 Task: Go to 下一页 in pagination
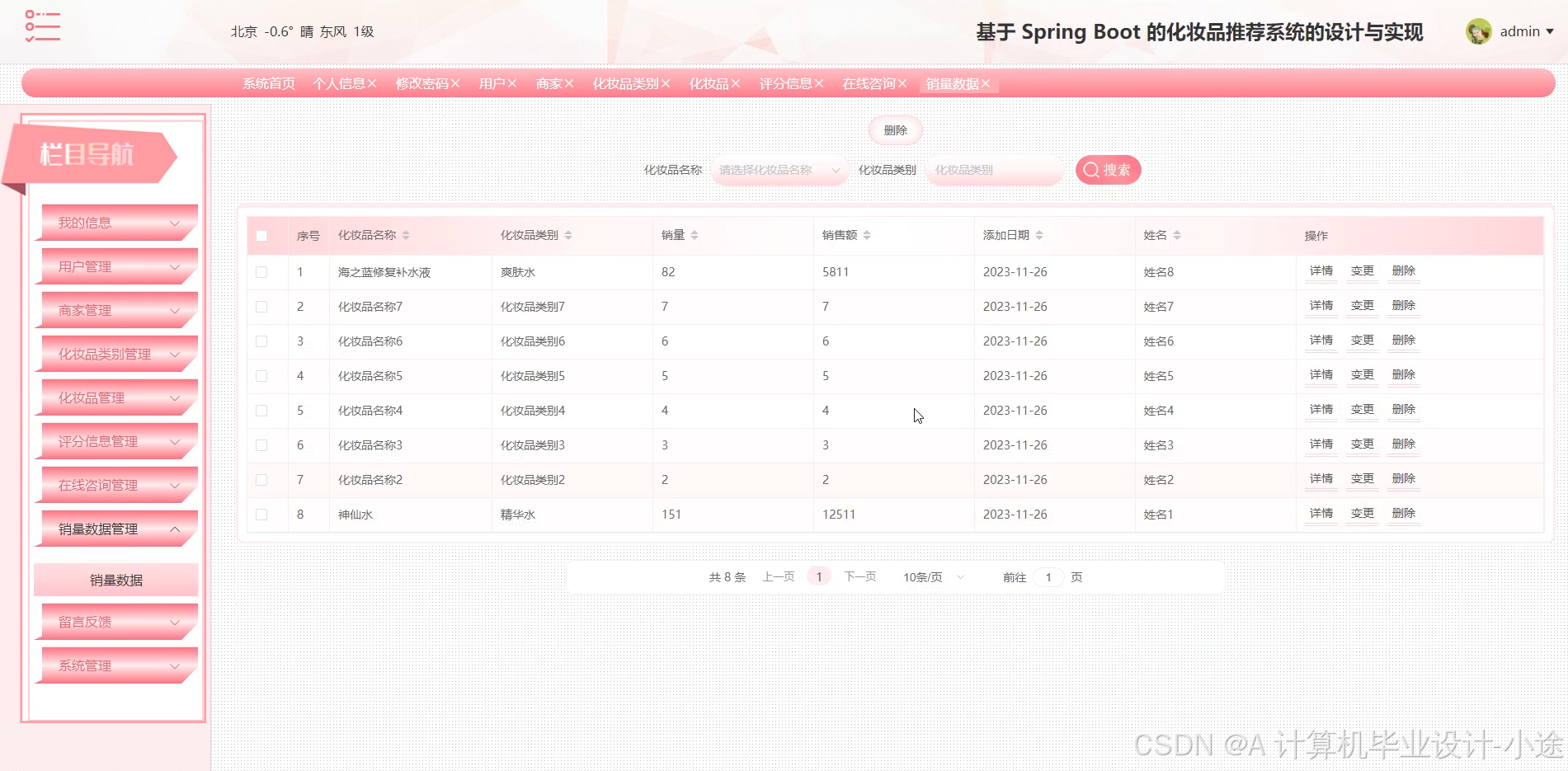pos(859,577)
